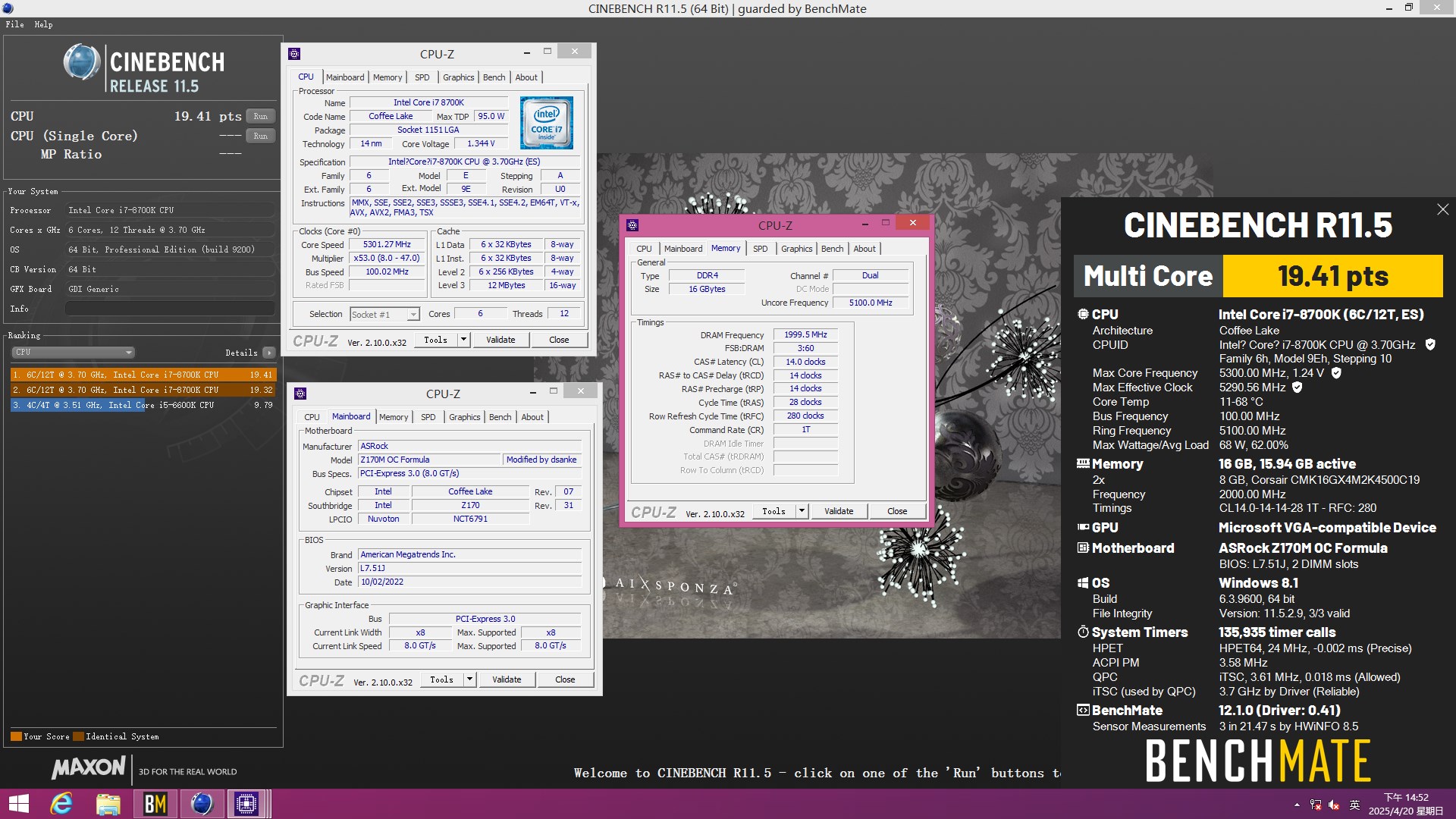Open the File menu in Cinebench
Viewport: 1456px width, 819px height.
[14, 24]
